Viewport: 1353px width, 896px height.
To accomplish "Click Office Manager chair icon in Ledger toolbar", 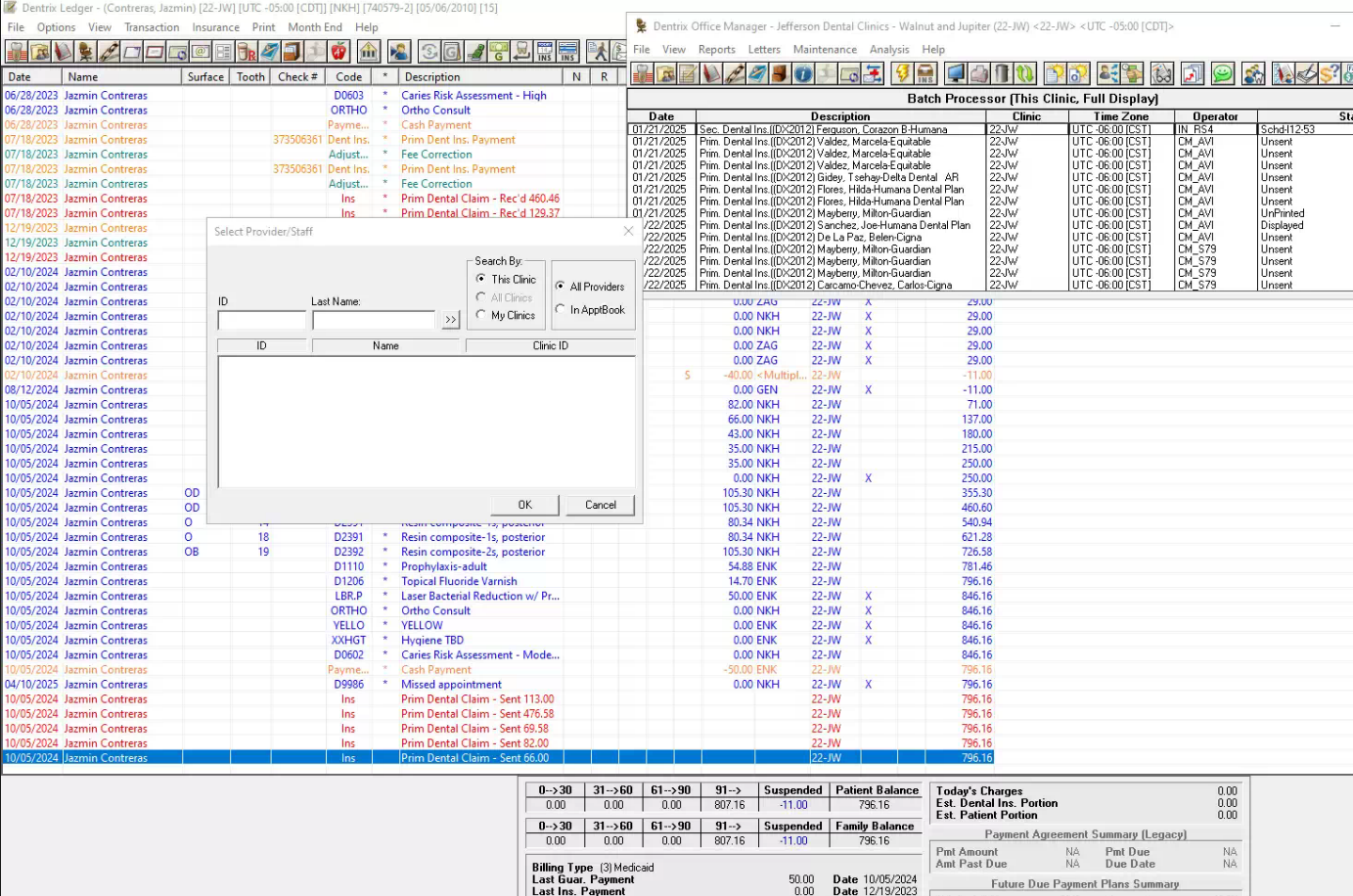I will (x=85, y=51).
